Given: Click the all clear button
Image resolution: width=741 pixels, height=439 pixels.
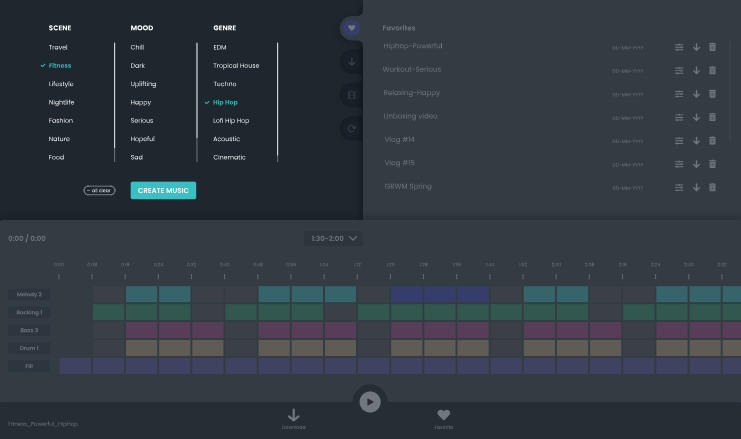Looking at the screenshot, I should pyautogui.click(x=100, y=190).
